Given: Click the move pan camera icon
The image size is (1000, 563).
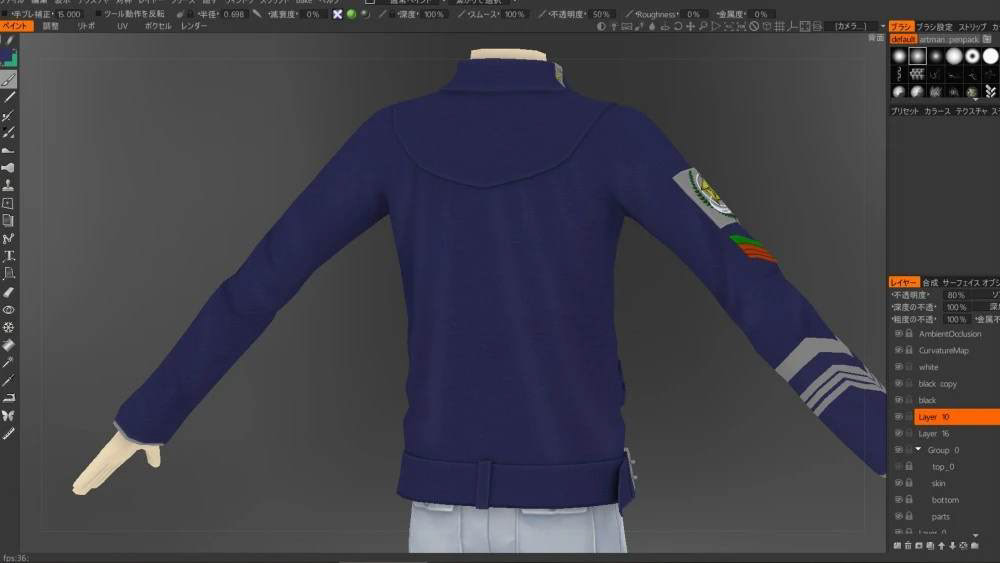Looking at the screenshot, I should [690, 26].
